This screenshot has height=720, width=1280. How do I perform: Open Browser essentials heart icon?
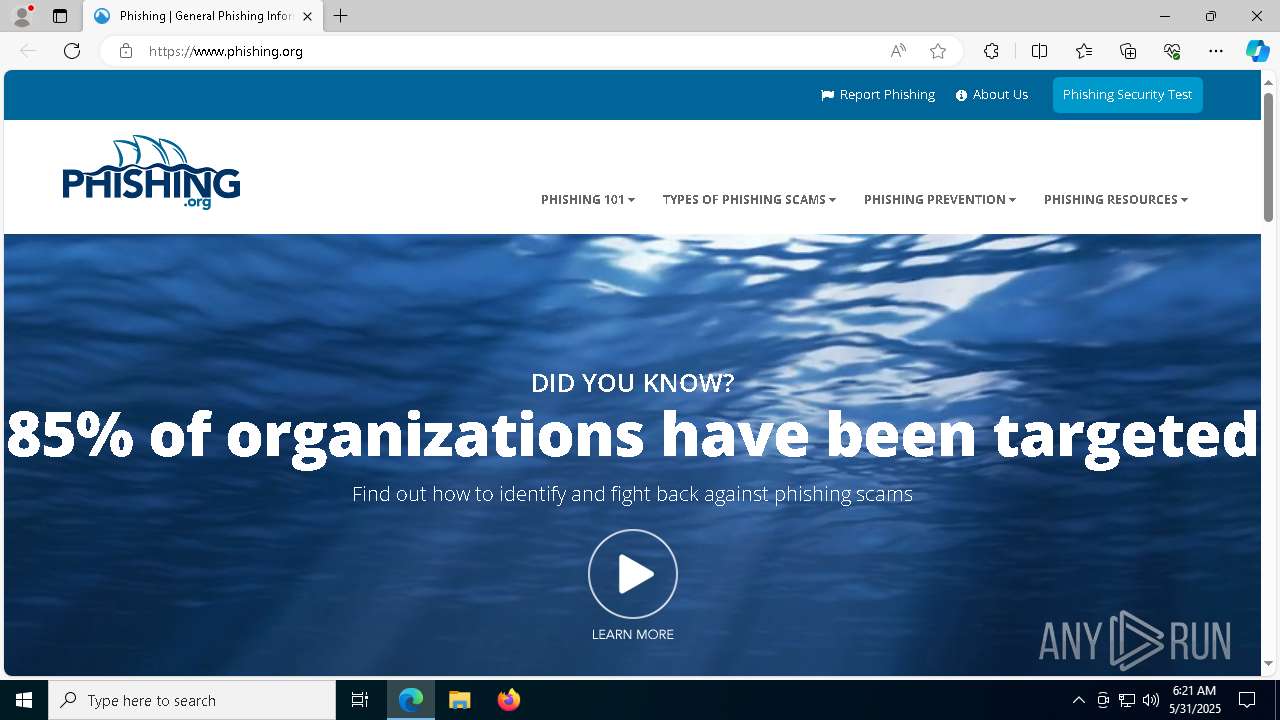(1172, 51)
